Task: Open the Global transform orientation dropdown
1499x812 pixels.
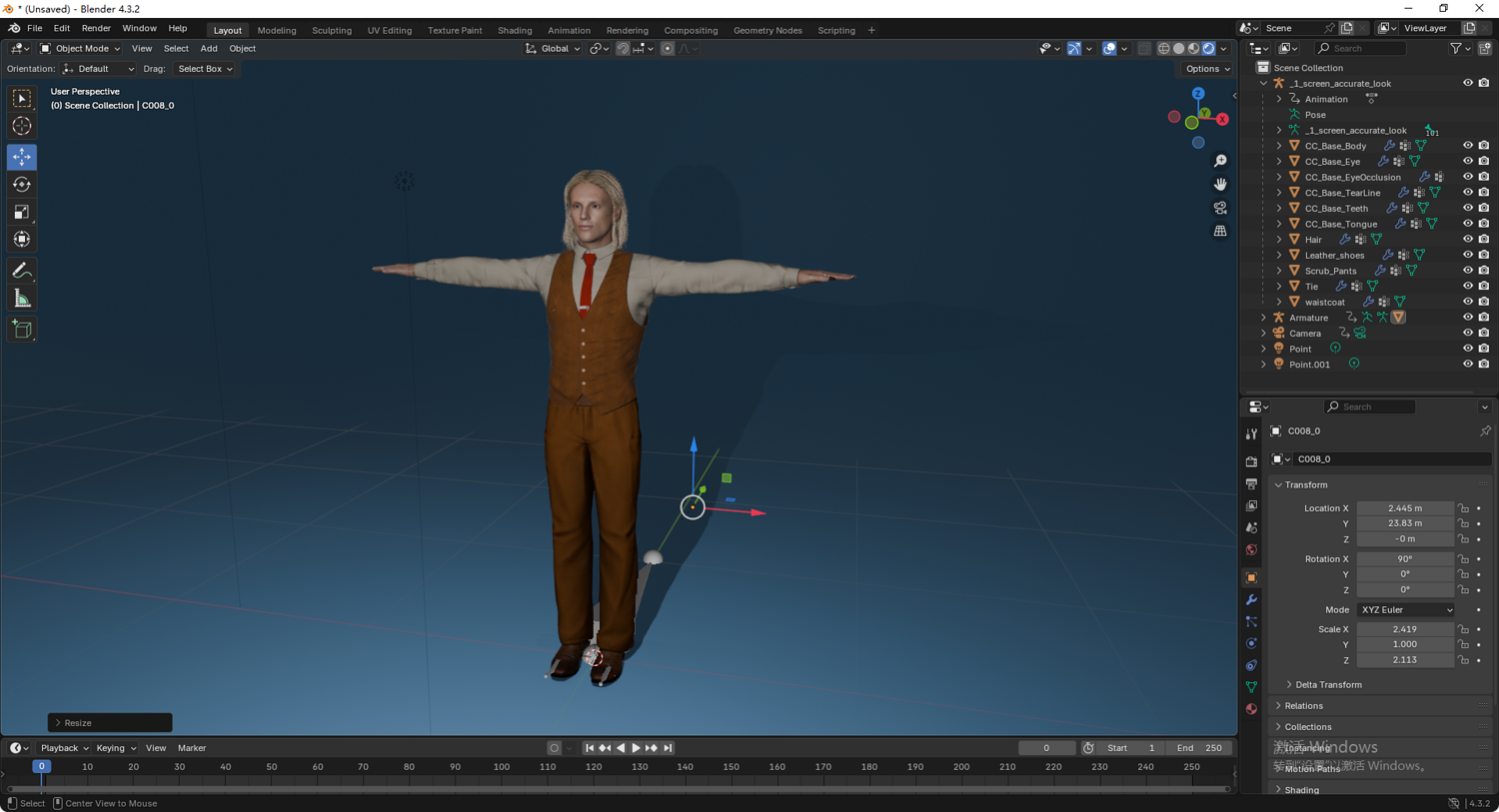Action: coord(552,48)
